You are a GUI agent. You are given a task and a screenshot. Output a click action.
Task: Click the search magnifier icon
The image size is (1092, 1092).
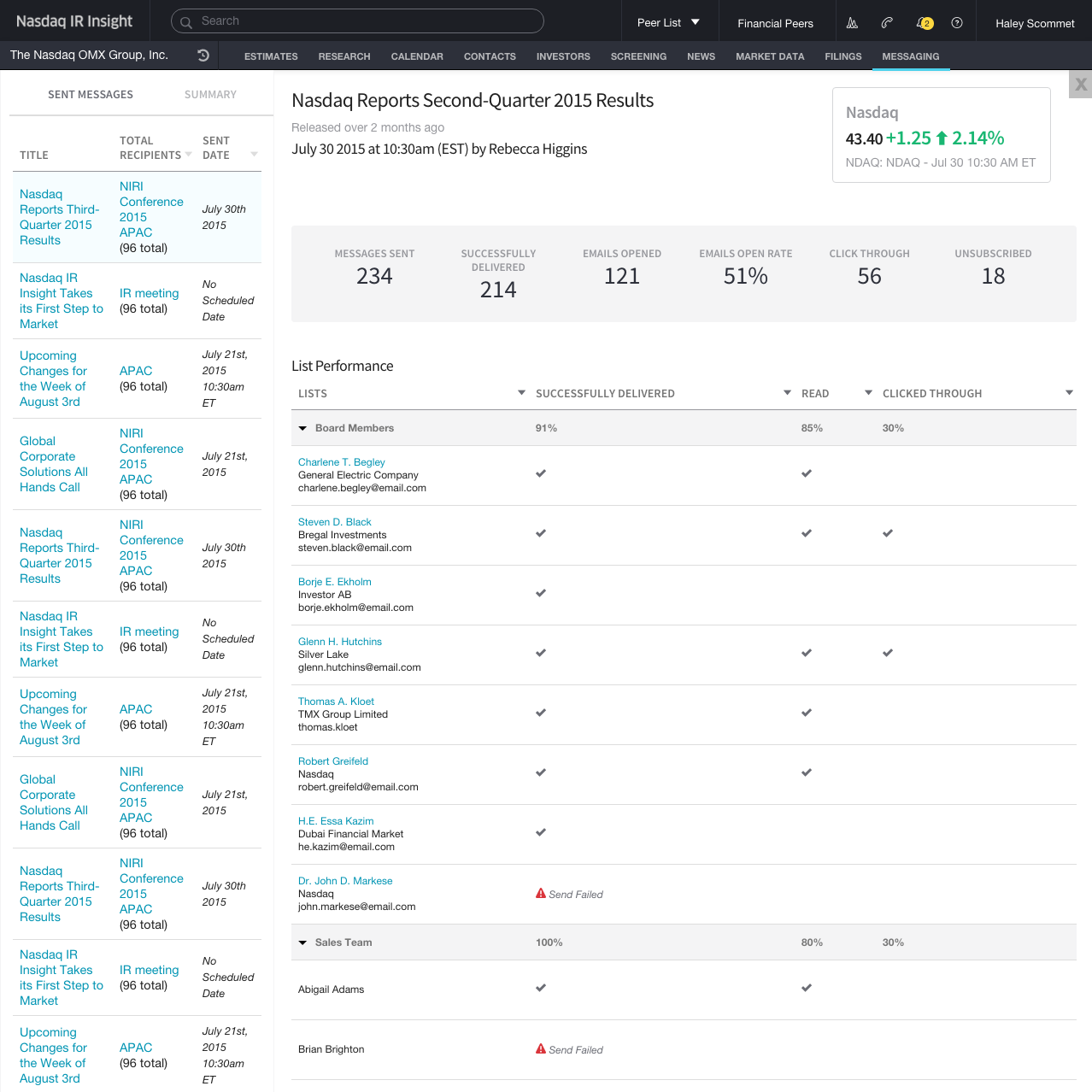[185, 22]
